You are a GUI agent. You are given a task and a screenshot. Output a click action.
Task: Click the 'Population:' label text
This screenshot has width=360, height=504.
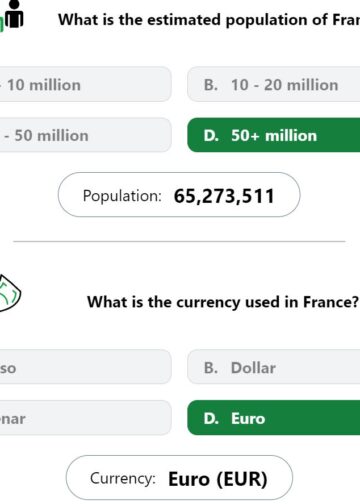click(x=122, y=196)
